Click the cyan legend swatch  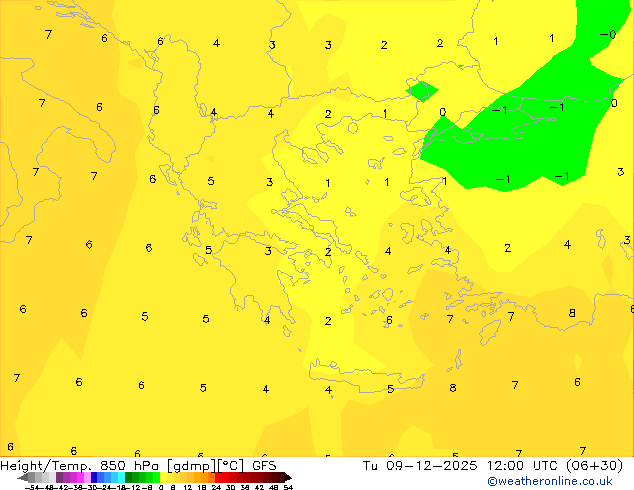tap(121, 477)
